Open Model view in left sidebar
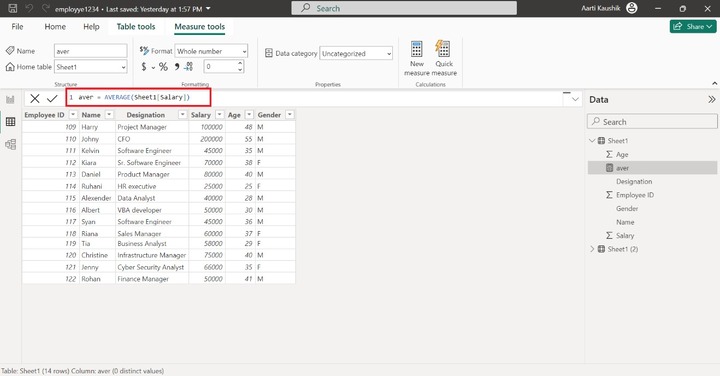The height and width of the screenshot is (376, 720). 10,145
